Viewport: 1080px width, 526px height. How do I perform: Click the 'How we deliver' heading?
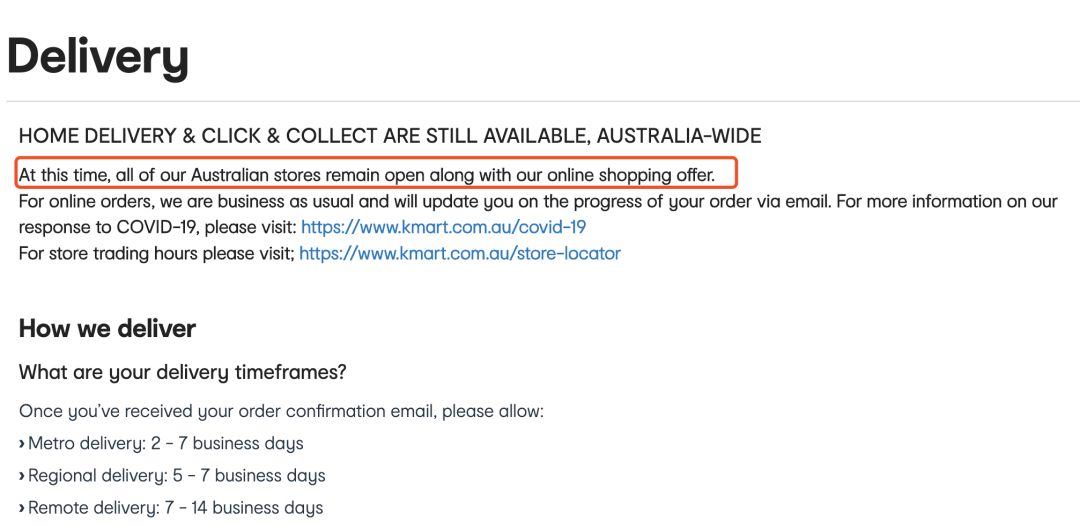pos(107,328)
